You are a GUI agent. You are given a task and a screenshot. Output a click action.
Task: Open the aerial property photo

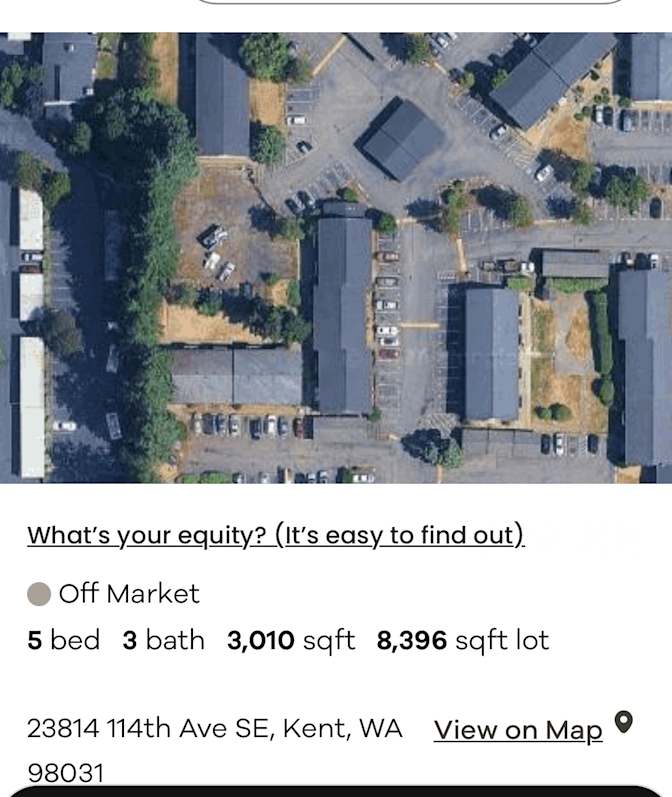click(336, 258)
